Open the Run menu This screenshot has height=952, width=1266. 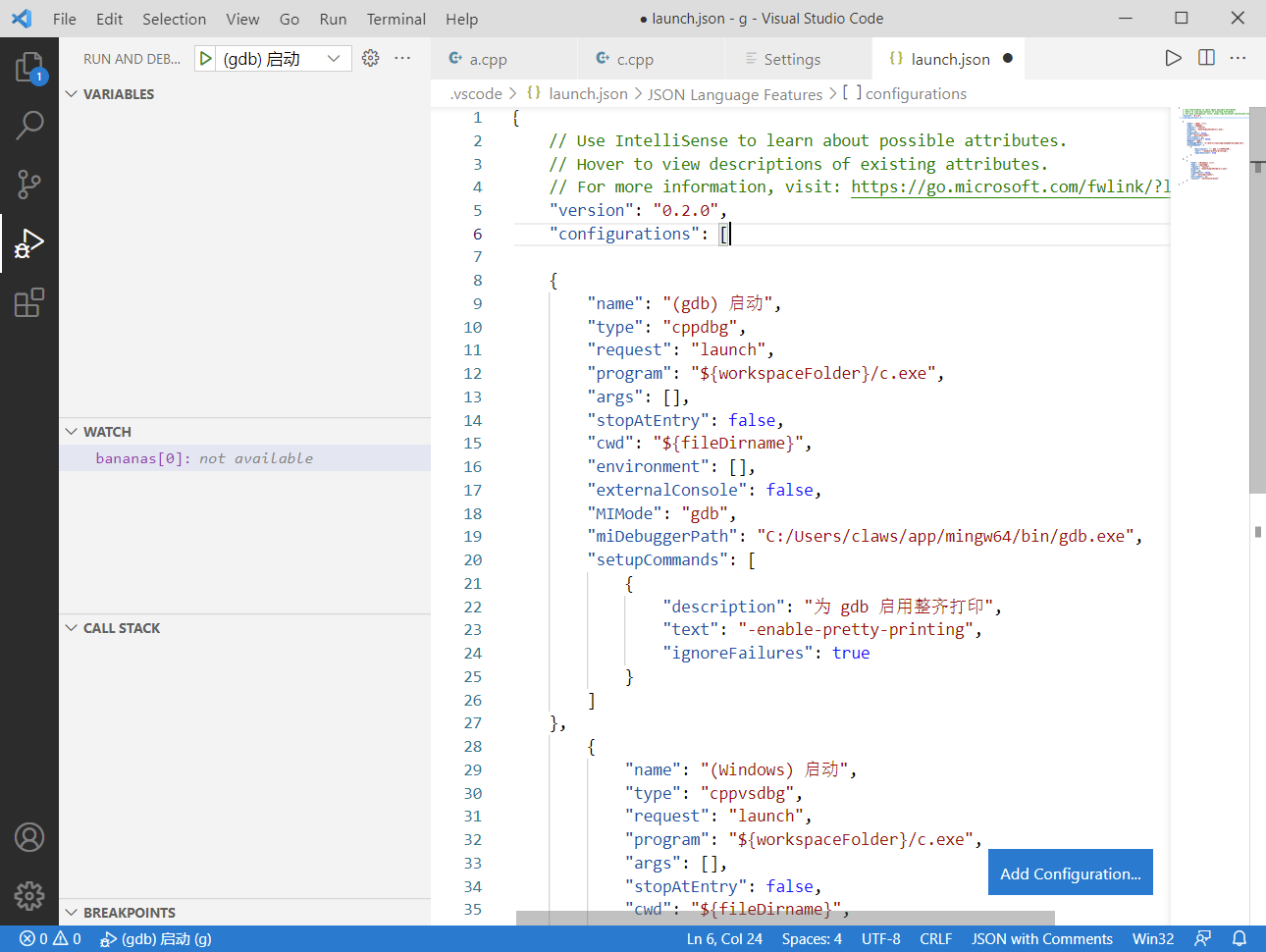click(x=333, y=19)
